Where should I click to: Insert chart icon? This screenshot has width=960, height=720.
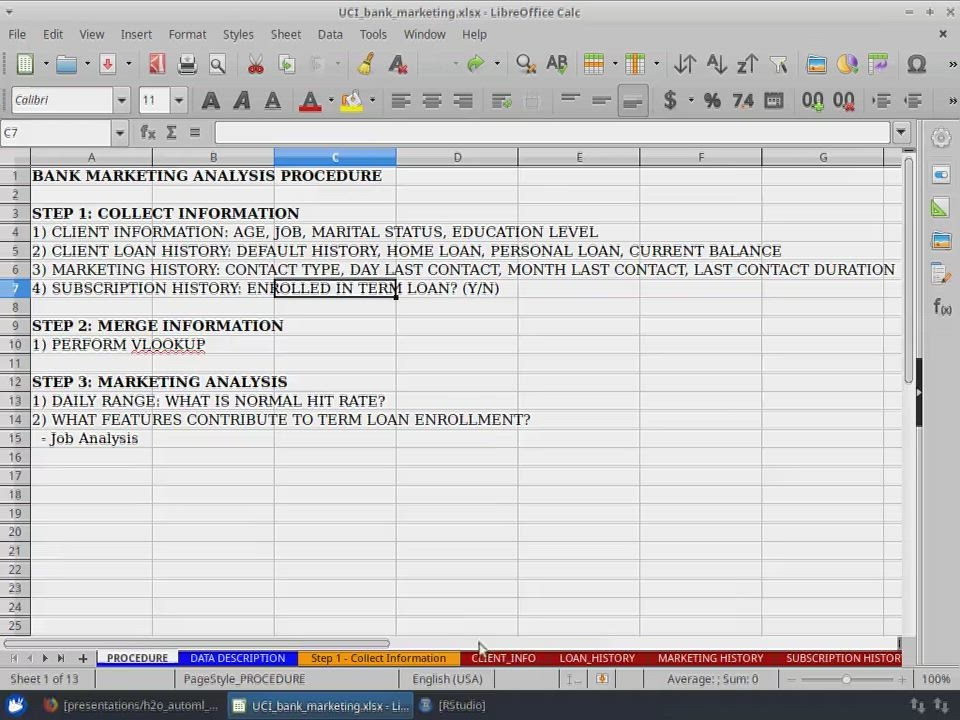click(847, 64)
